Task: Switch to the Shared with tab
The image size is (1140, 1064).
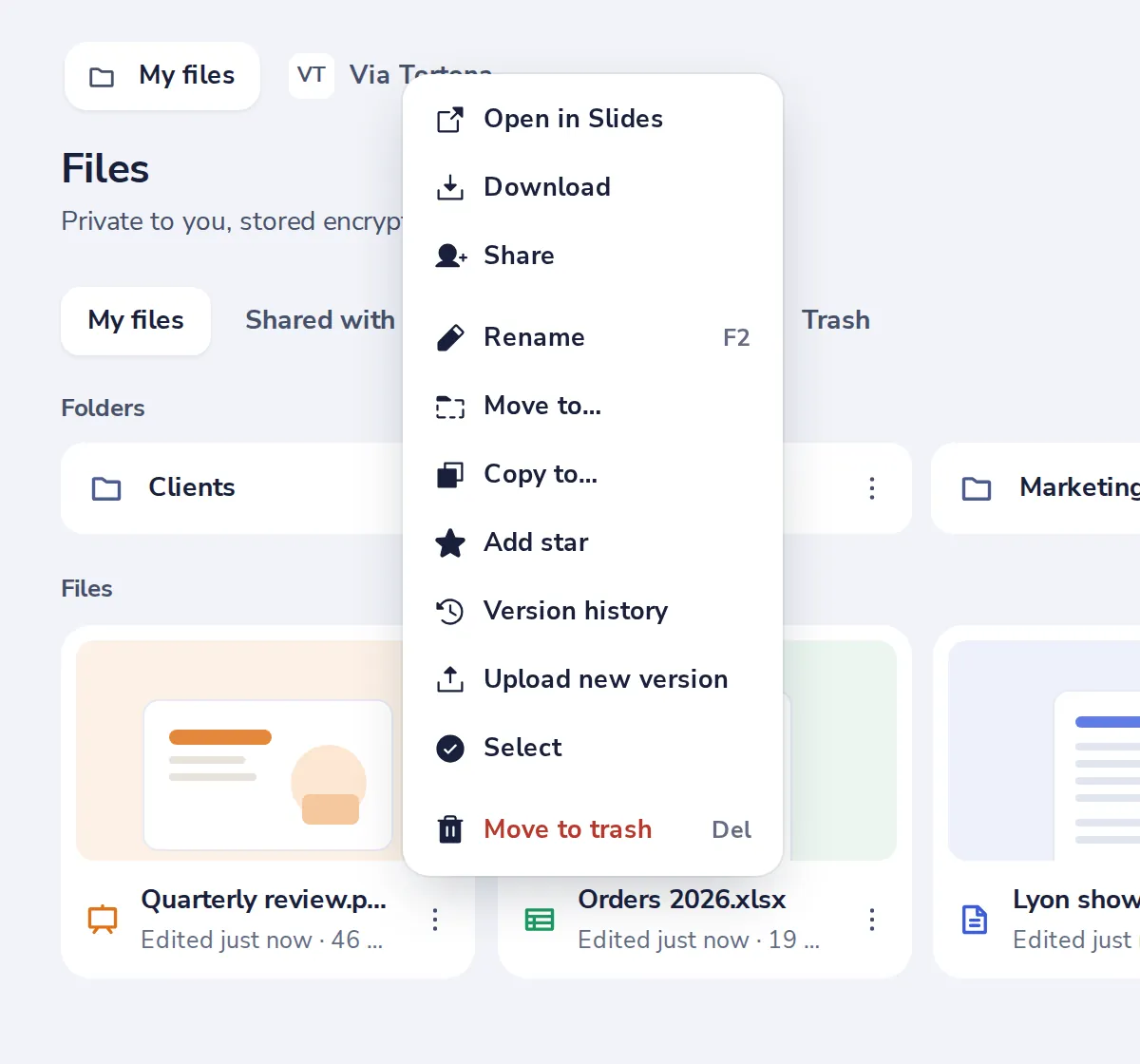Action: 320,321
